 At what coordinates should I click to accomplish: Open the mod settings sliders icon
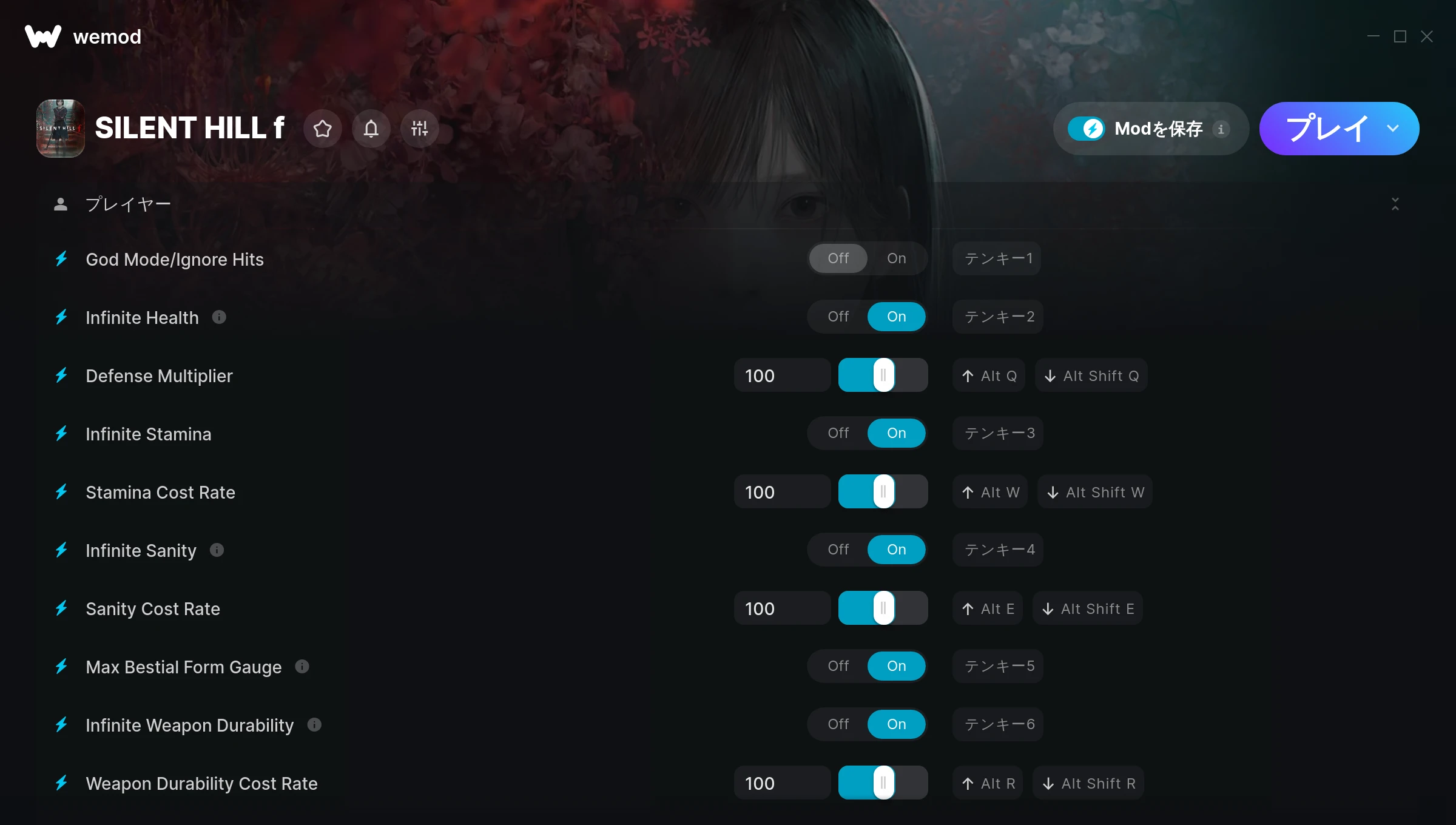(x=420, y=129)
